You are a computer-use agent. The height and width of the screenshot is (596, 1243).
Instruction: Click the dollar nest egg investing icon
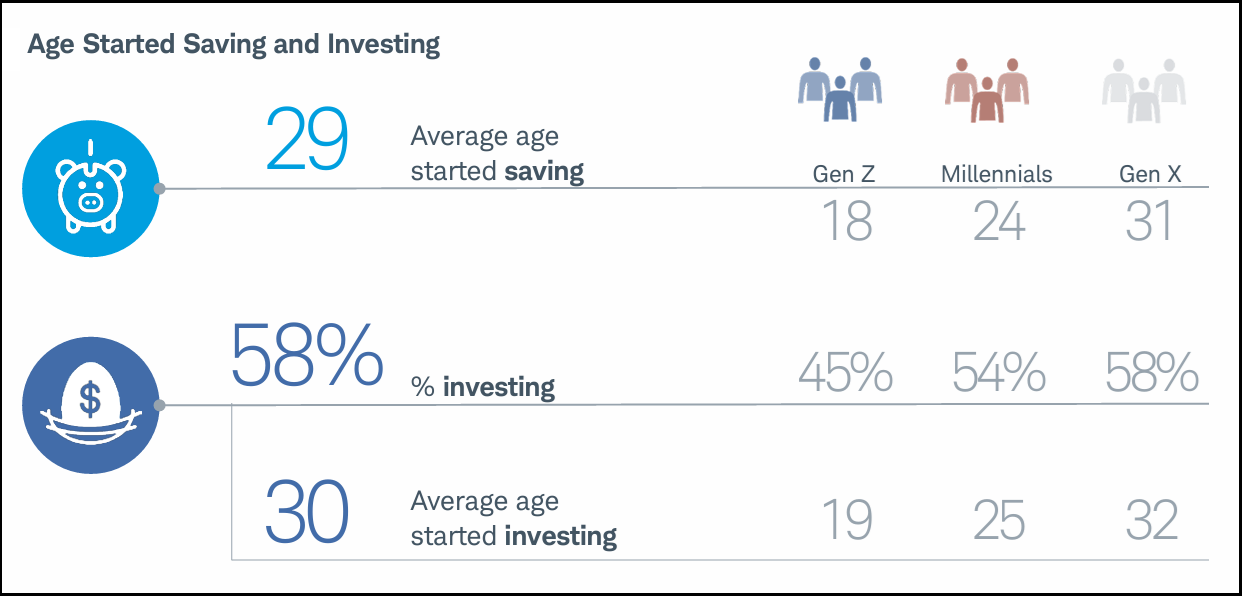tap(90, 405)
